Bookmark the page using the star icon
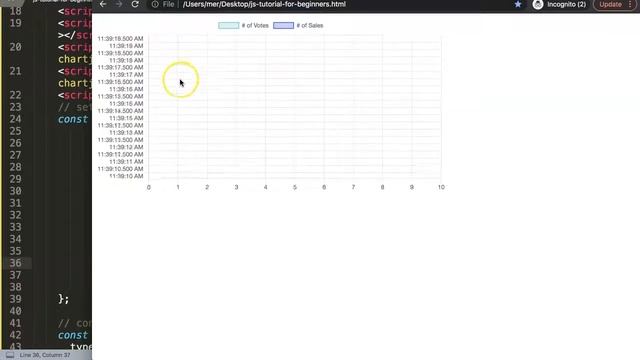This screenshot has height=360, width=640. tap(518, 4)
